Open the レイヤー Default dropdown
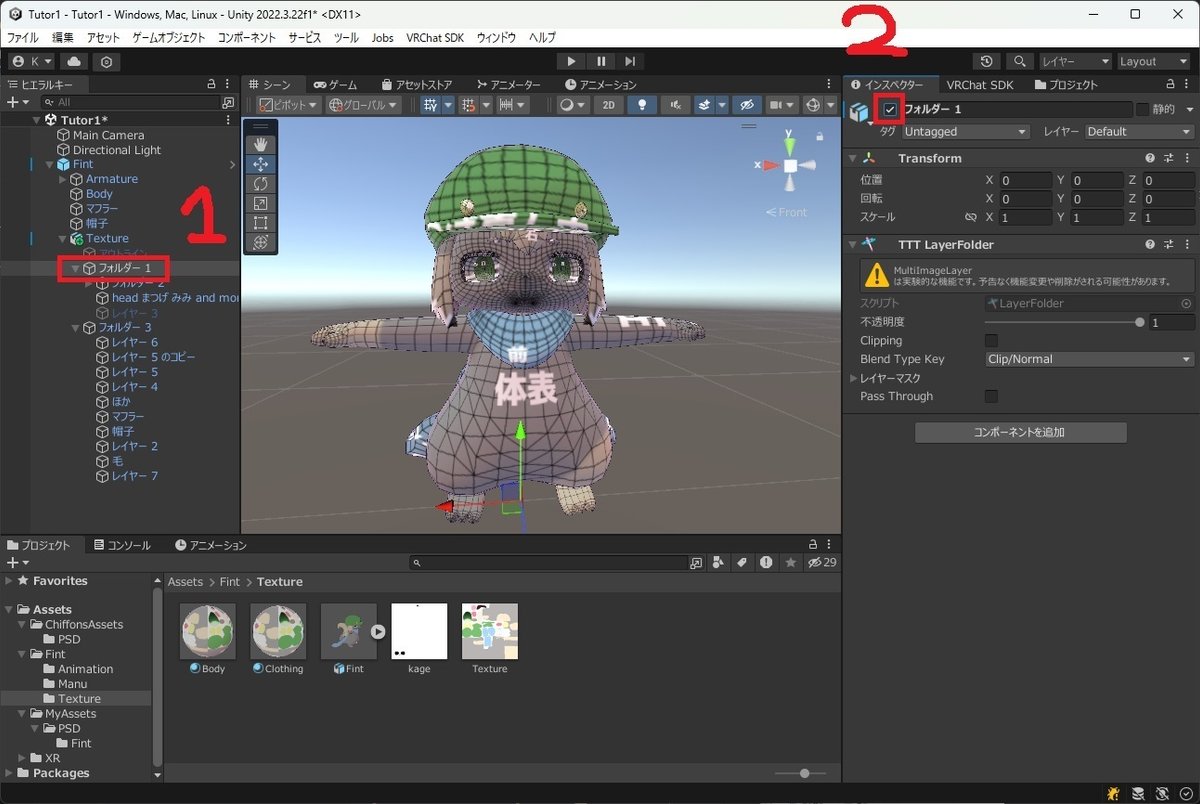Image resolution: width=1200 pixels, height=804 pixels. tap(1139, 132)
